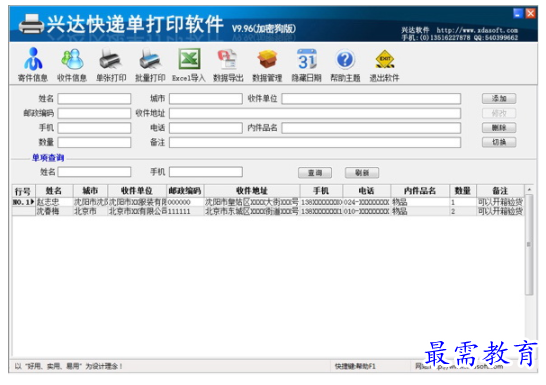Viewport: 546px width, 385px height.
Task: Click the 手机 column header
Action: point(321,191)
